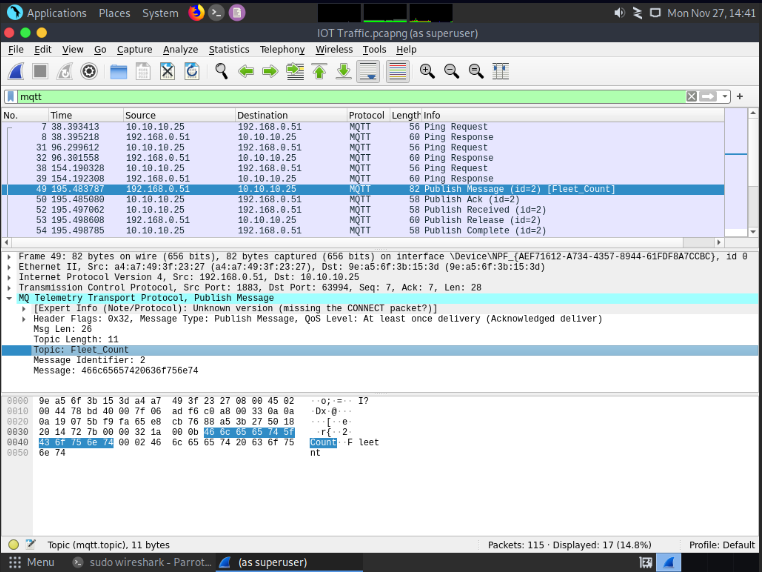
Task: Open the expert information status bar icon
Action: click(x=14, y=545)
